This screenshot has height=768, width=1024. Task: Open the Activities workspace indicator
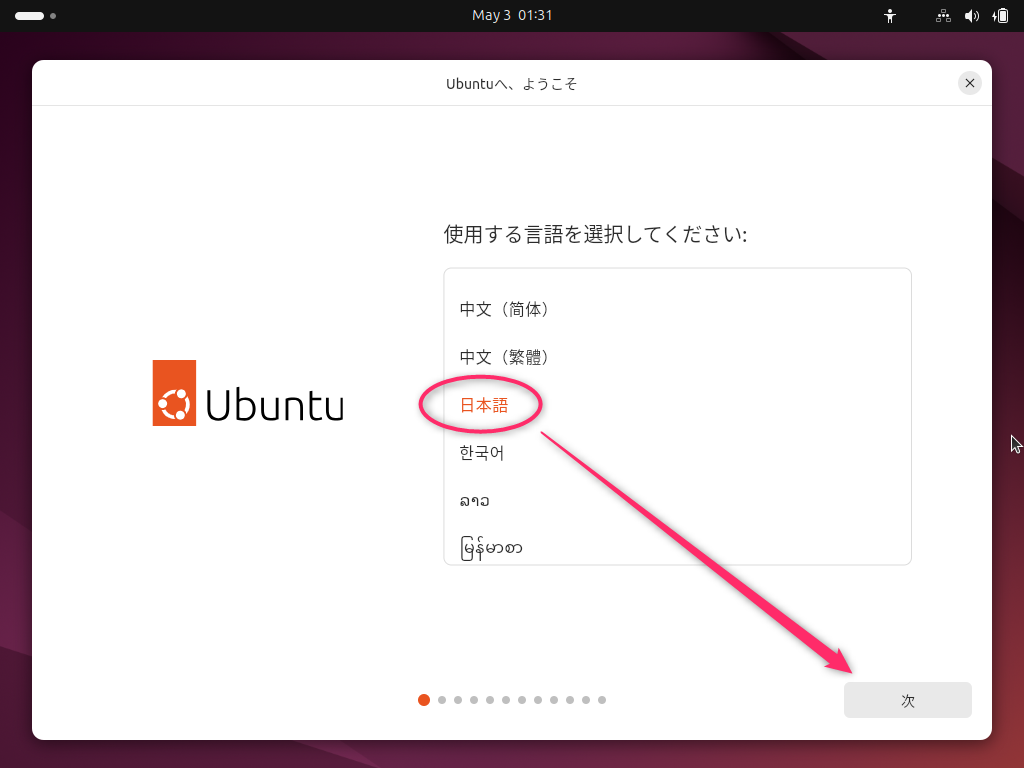tap(35, 16)
